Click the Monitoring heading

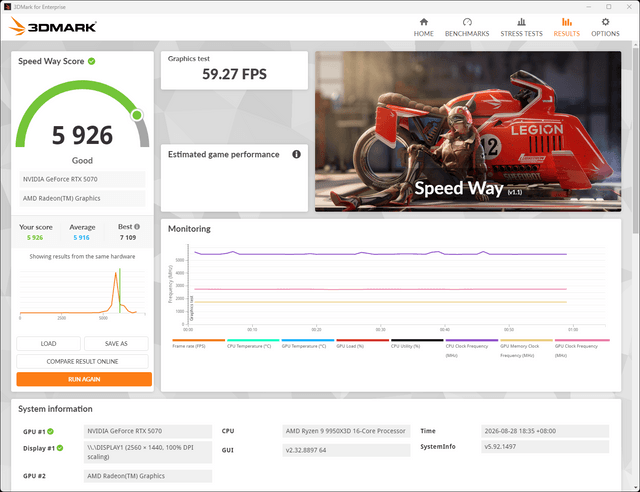click(189, 229)
